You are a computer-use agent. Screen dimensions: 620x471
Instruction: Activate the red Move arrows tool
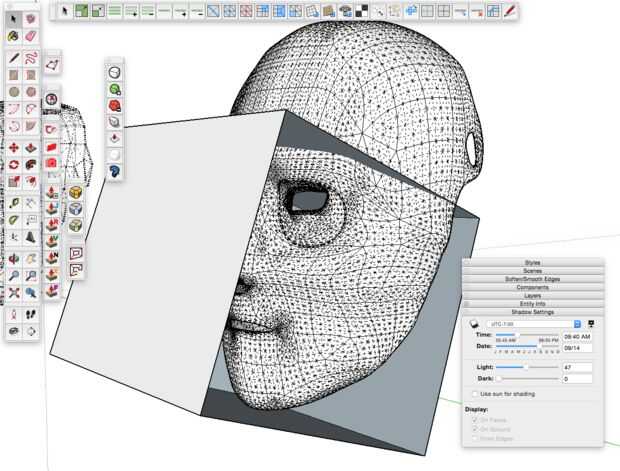tap(14, 148)
